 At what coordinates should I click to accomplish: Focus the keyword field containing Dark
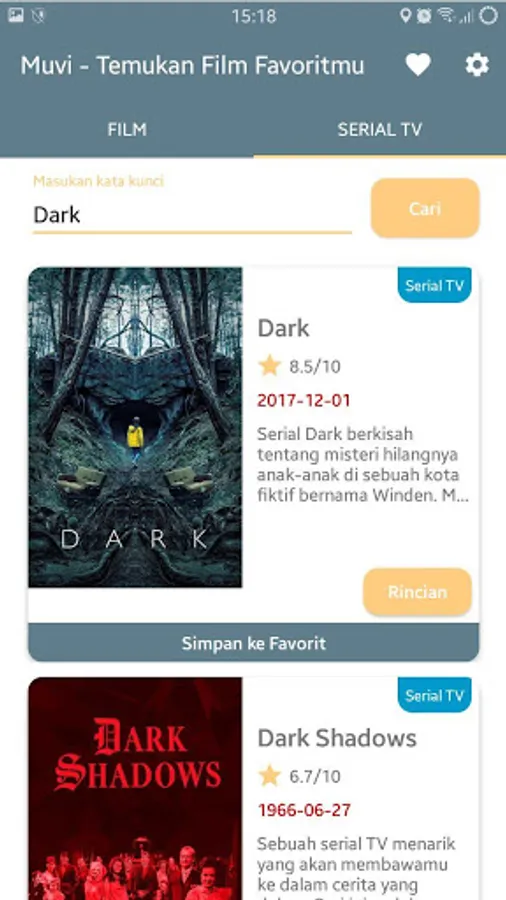click(192, 215)
